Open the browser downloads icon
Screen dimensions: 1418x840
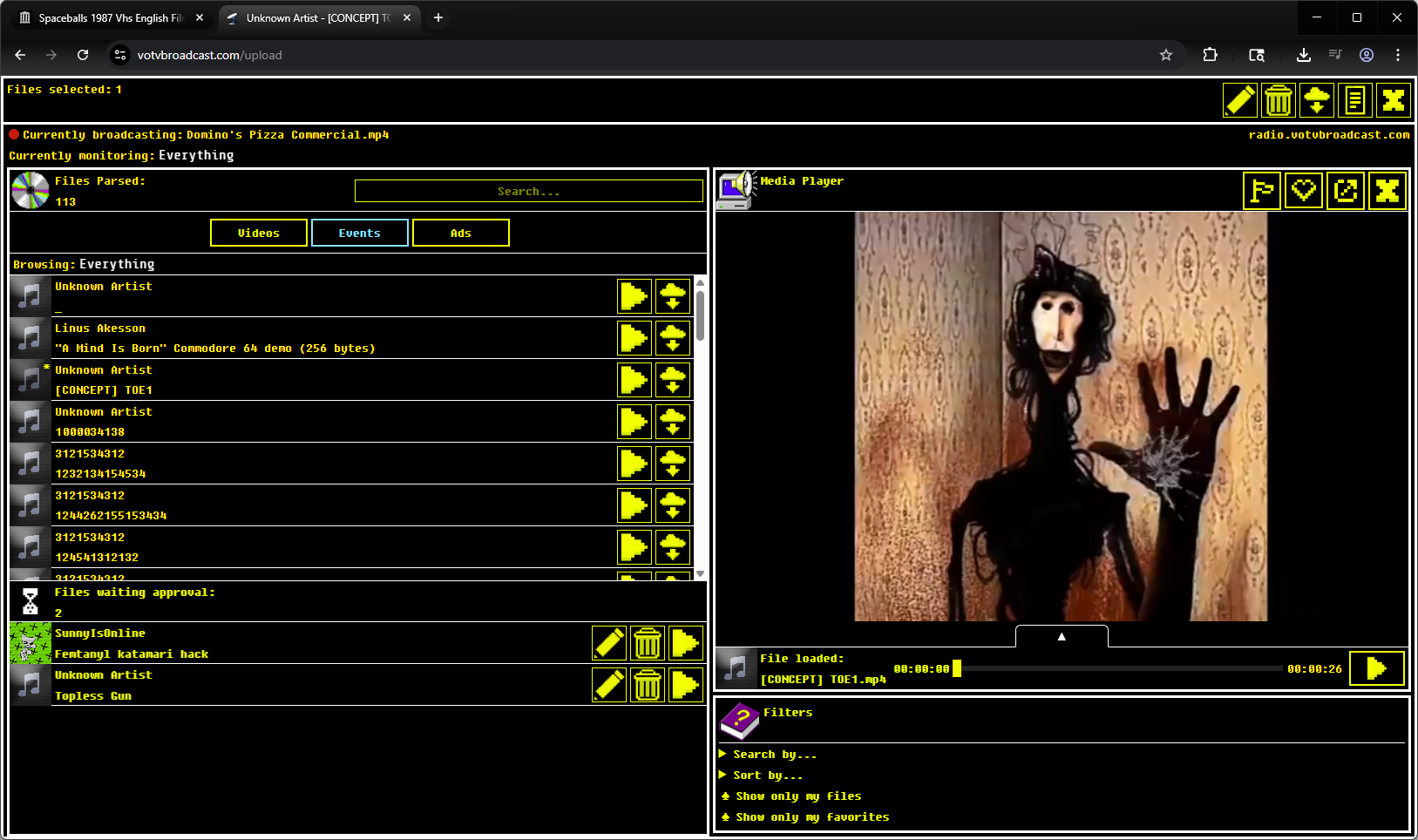1304,55
